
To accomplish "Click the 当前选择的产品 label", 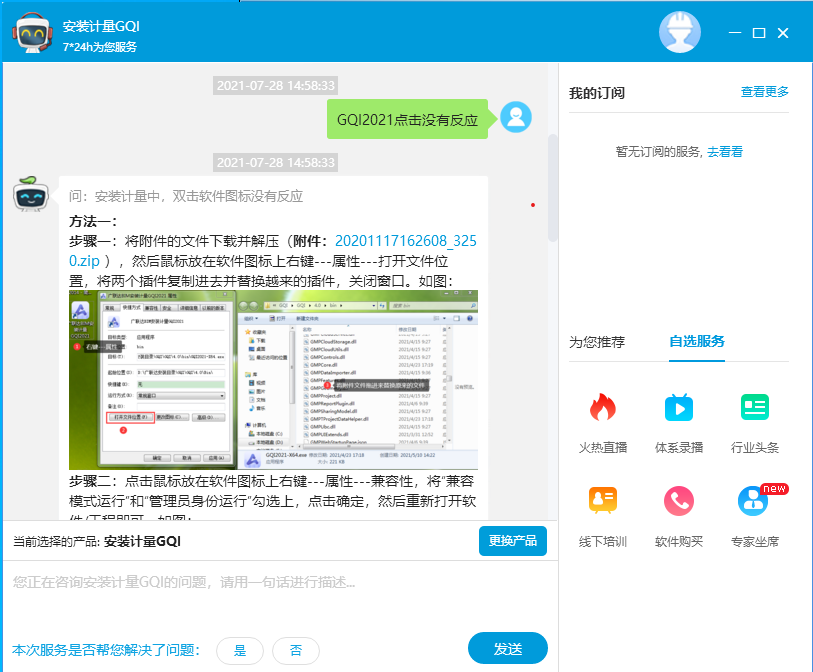I will click(57, 541).
